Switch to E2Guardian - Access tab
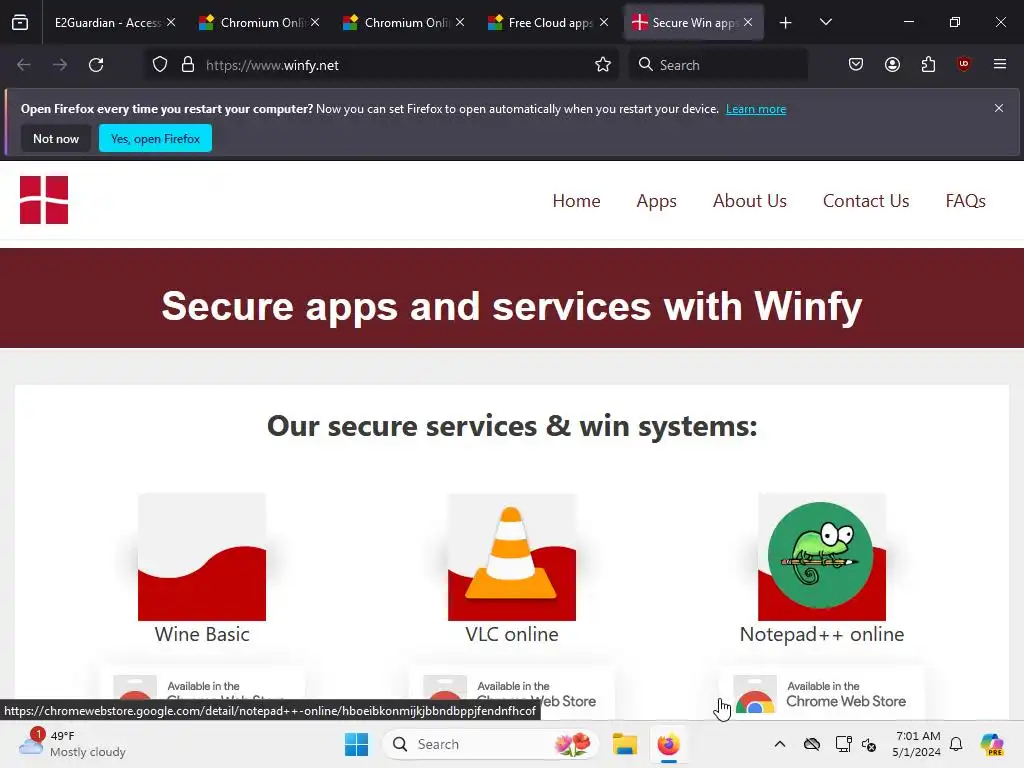This screenshot has width=1024, height=768. click(107, 23)
